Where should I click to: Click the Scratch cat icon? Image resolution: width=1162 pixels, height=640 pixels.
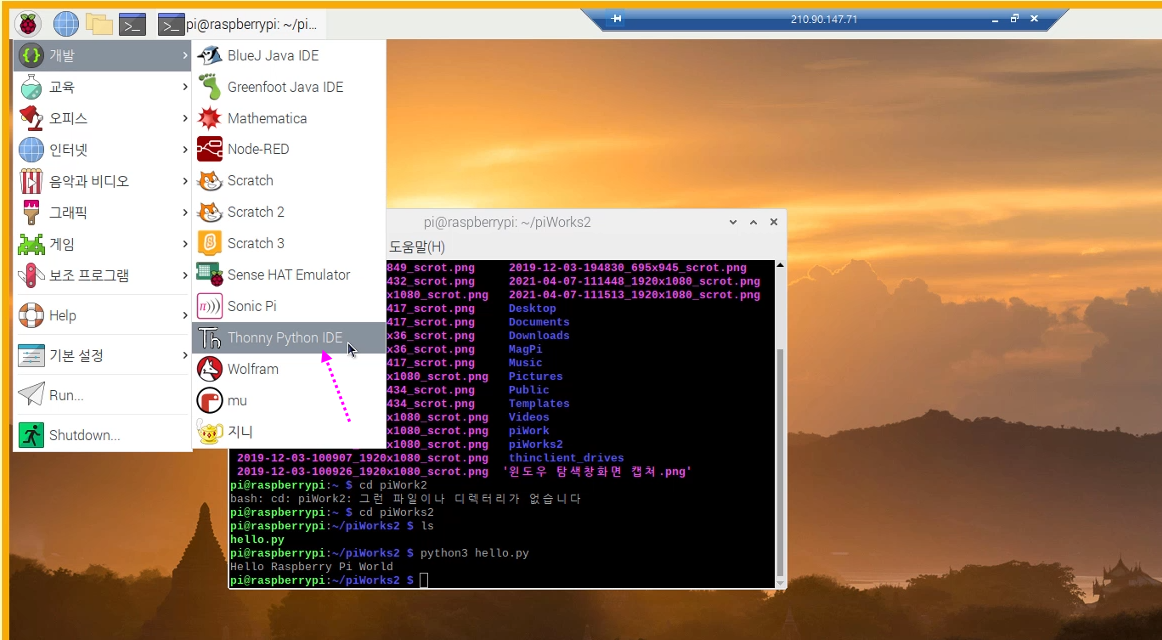(x=210, y=180)
